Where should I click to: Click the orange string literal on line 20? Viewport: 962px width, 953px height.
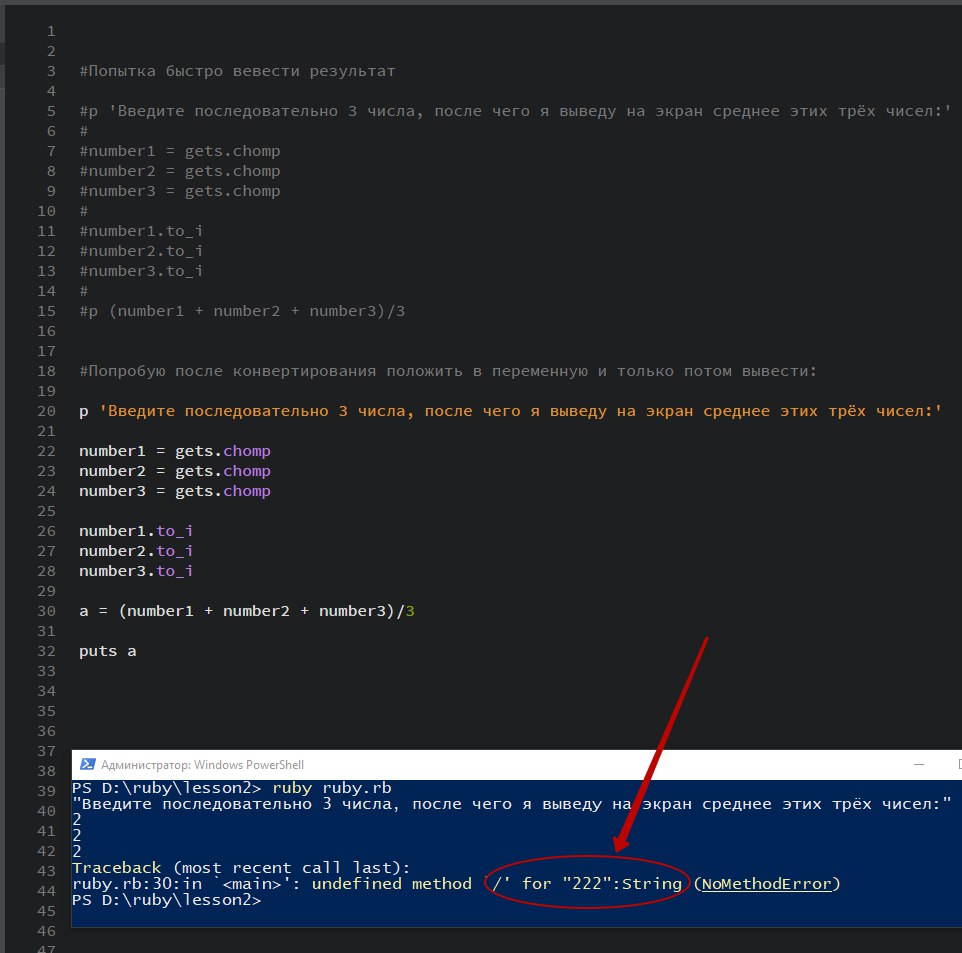pos(520,411)
